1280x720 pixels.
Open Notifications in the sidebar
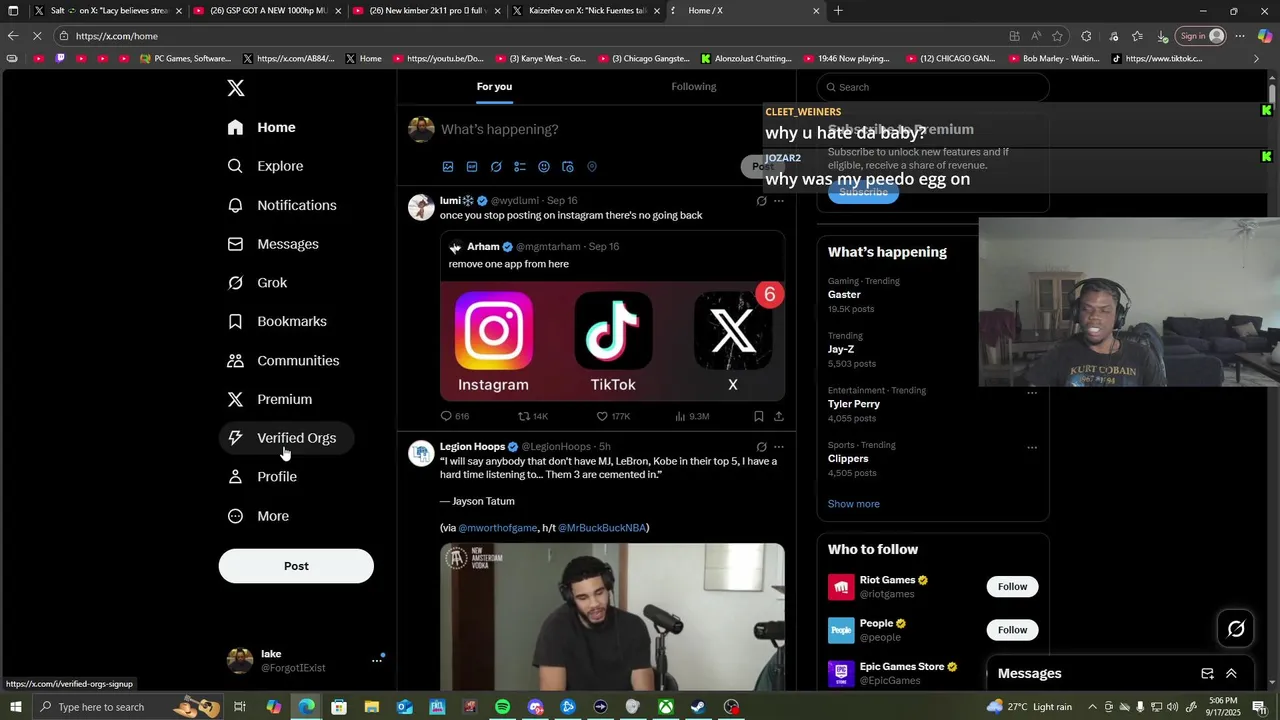pyautogui.click(x=283, y=205)
